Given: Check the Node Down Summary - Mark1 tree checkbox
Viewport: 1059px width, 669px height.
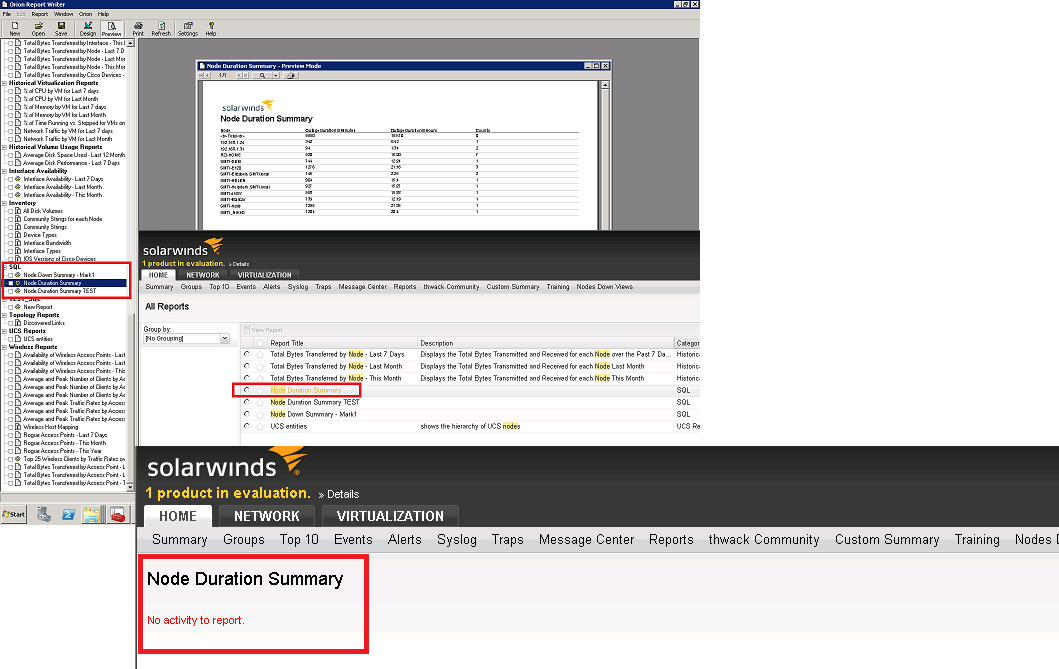Looking at the screenshot, I should coord(11,275).
